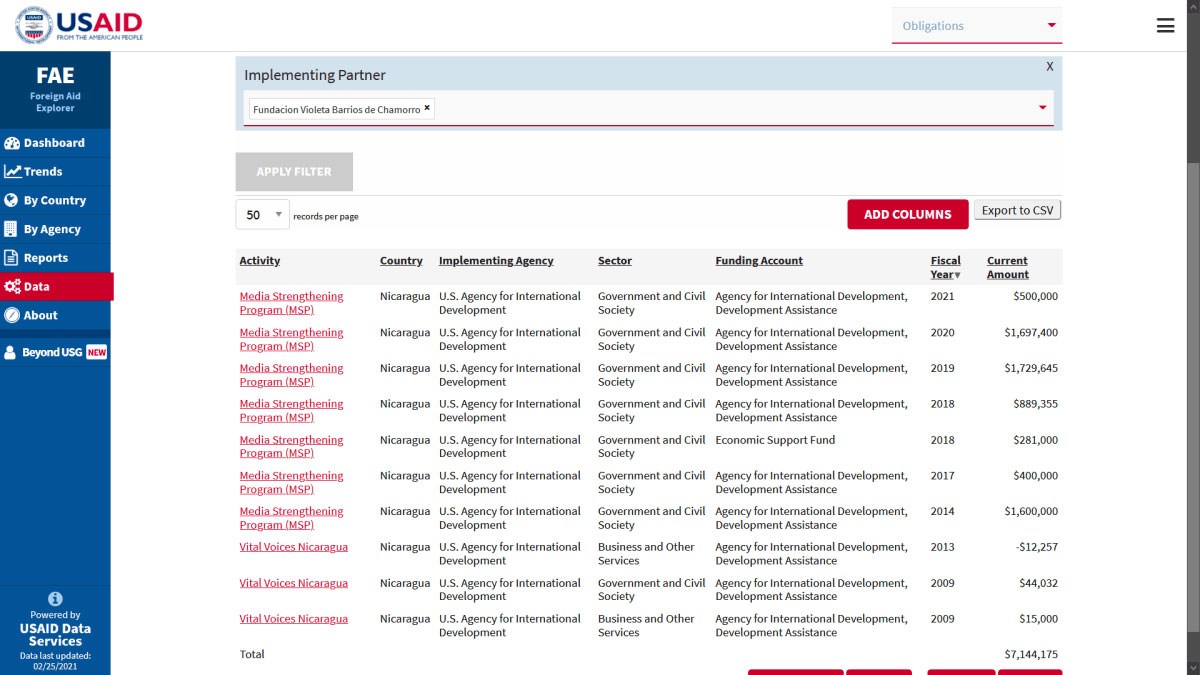Expand the Implementing Partner dropdown arrow
Viewport: 1200px width, 675px height.
(x=1042, y=108)
